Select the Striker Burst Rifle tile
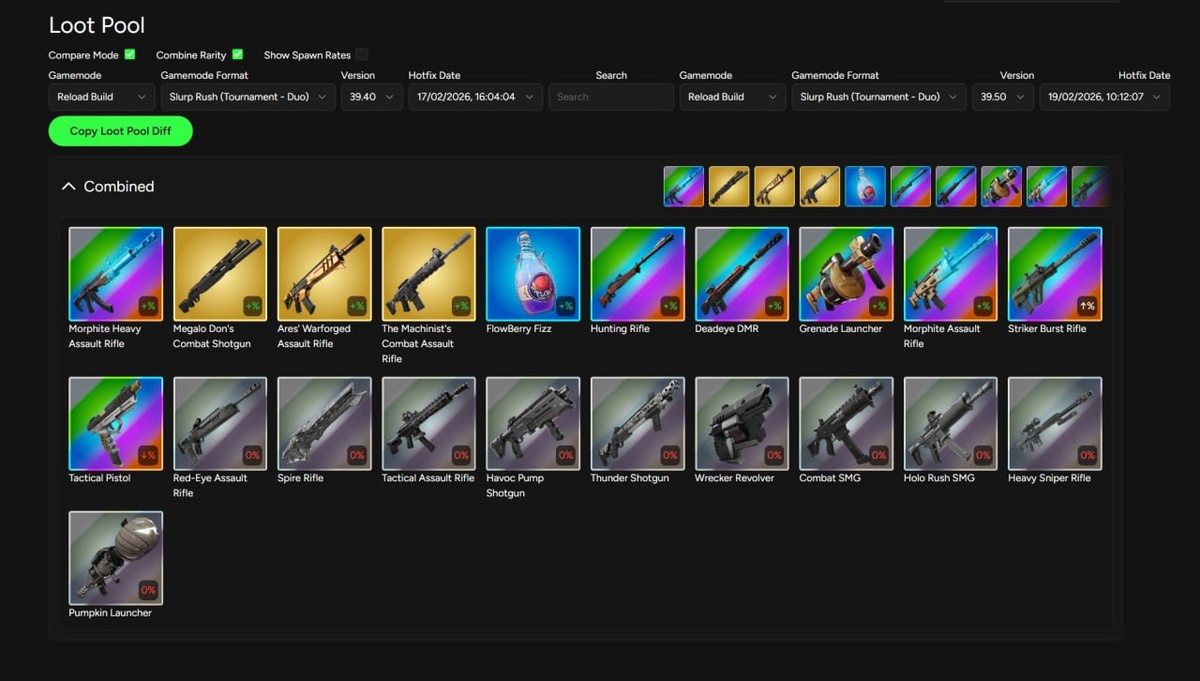 pos(1055,274)
